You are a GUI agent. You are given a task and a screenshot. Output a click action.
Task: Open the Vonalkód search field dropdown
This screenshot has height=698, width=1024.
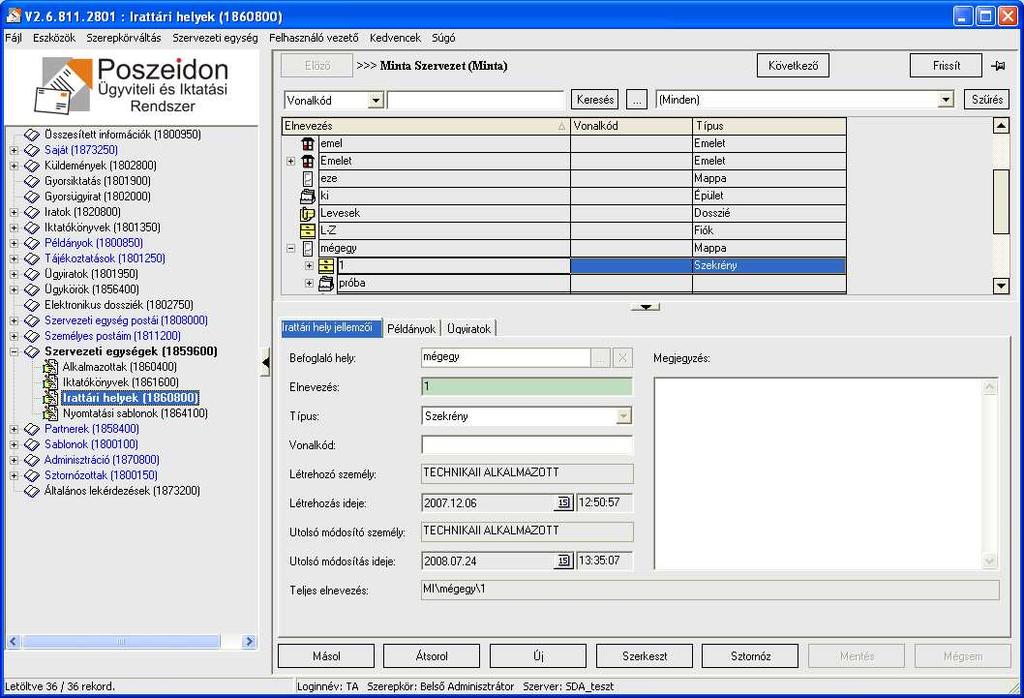click(376, 101)
